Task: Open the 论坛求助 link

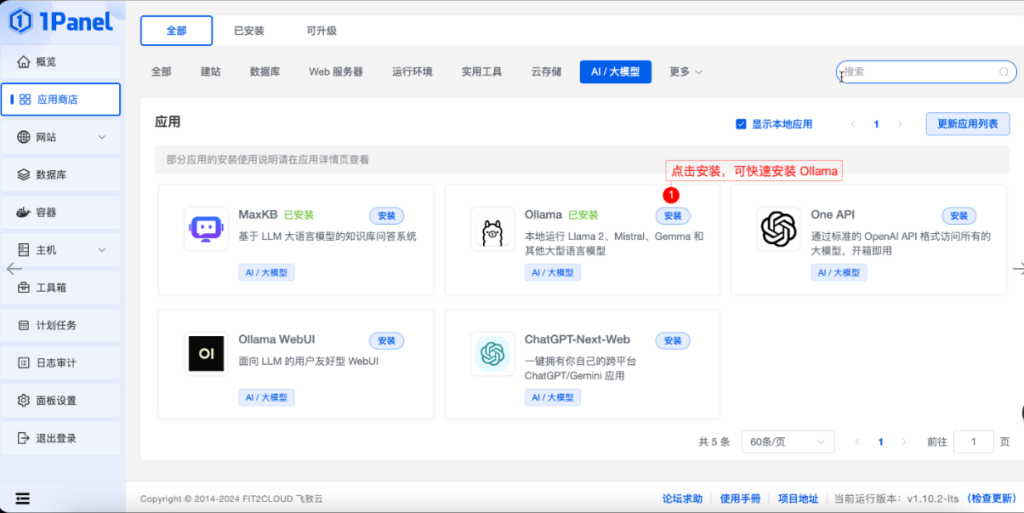Action: tap(682, 499)
